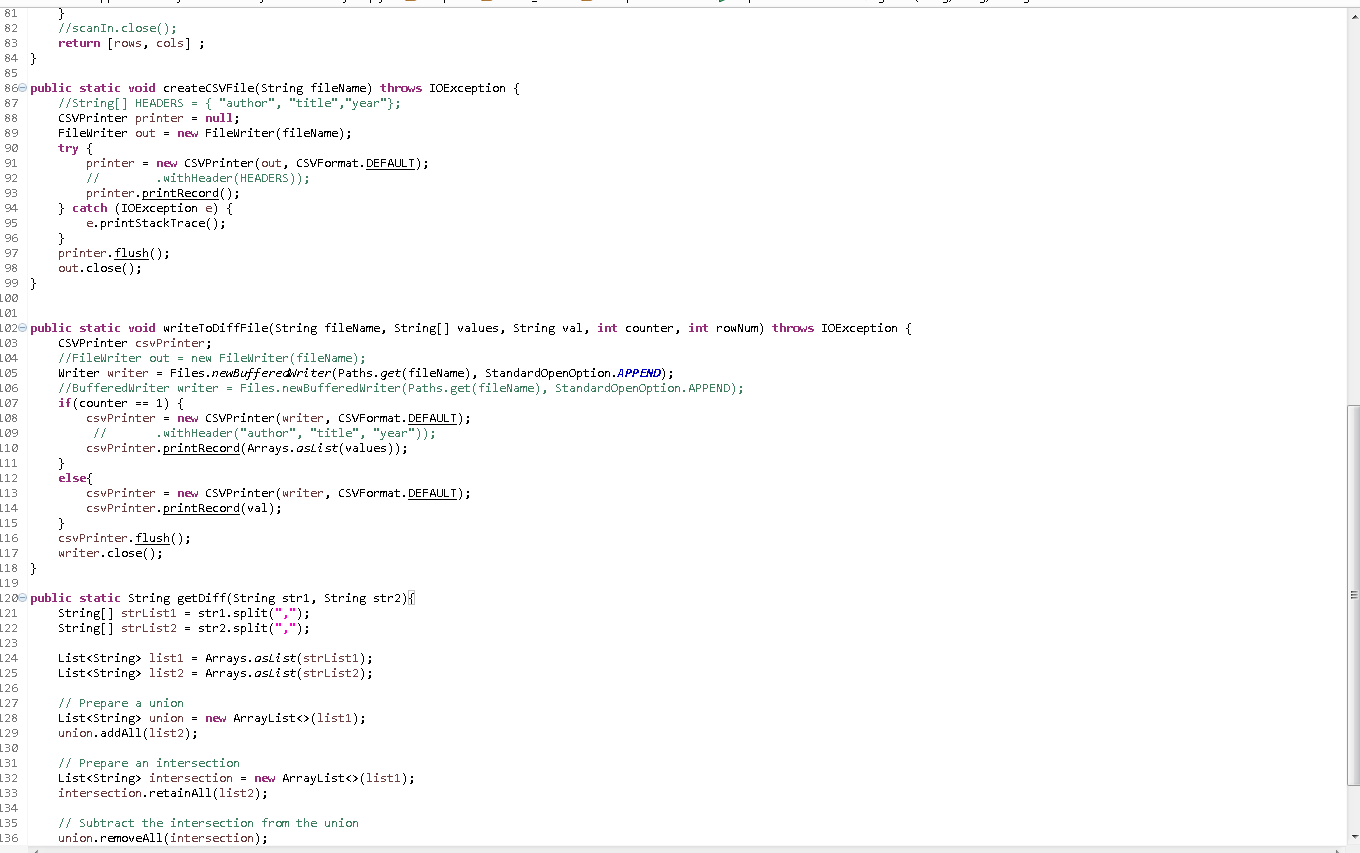Click "printer.flush();" on line 97
The width and height of the screenshot is (1360, 853).
coord(114,253)
